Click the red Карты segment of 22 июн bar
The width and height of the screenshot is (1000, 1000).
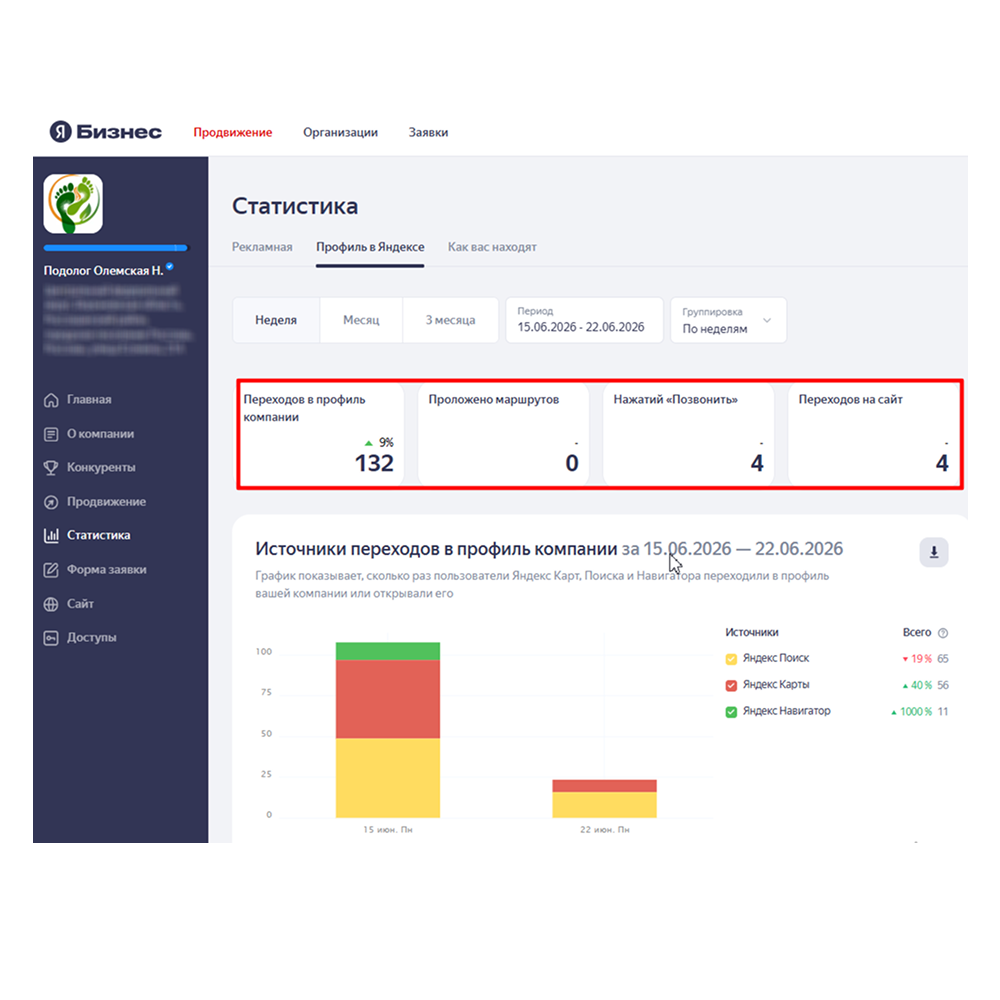(x=604, y=786)
